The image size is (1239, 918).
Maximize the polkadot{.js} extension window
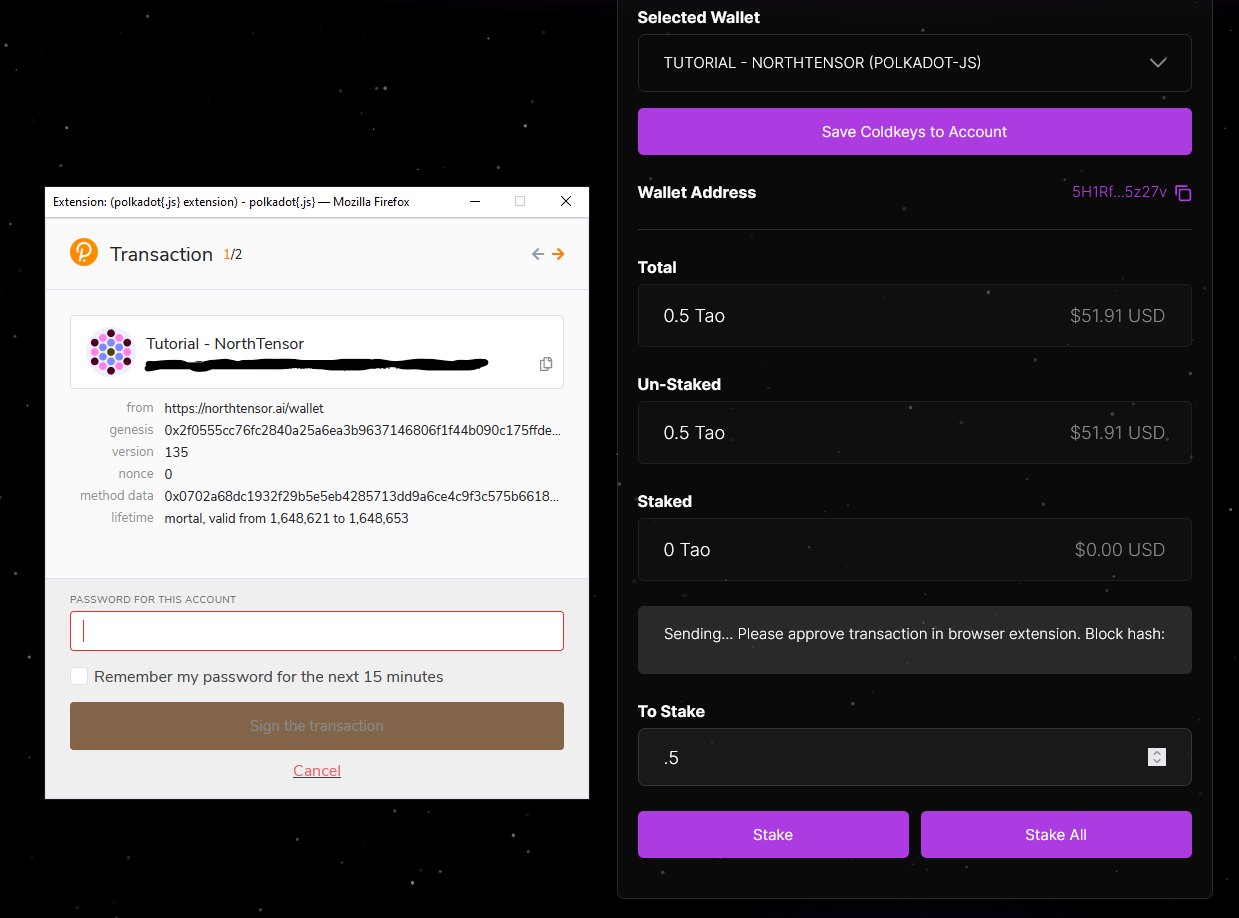[520, 201]
